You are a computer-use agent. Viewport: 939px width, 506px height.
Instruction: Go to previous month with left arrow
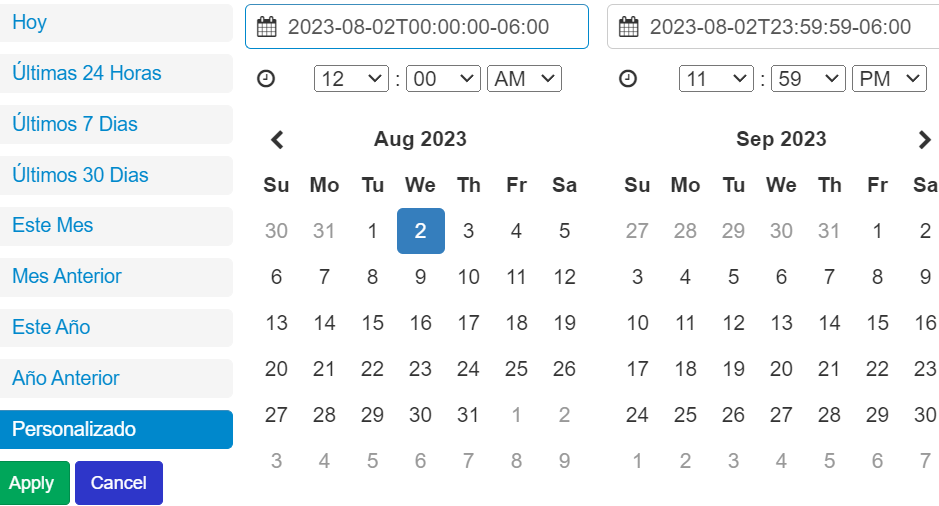point(277,140)
